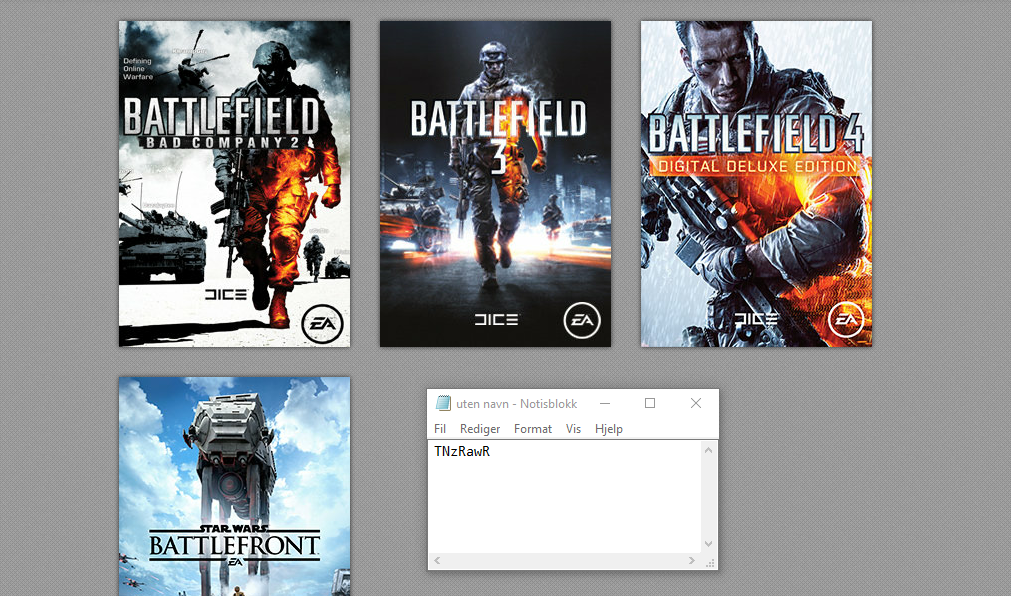Screen dimensions: 1011x596
Task: Maximize the Notisblokk window
Action: pos(650,404)
